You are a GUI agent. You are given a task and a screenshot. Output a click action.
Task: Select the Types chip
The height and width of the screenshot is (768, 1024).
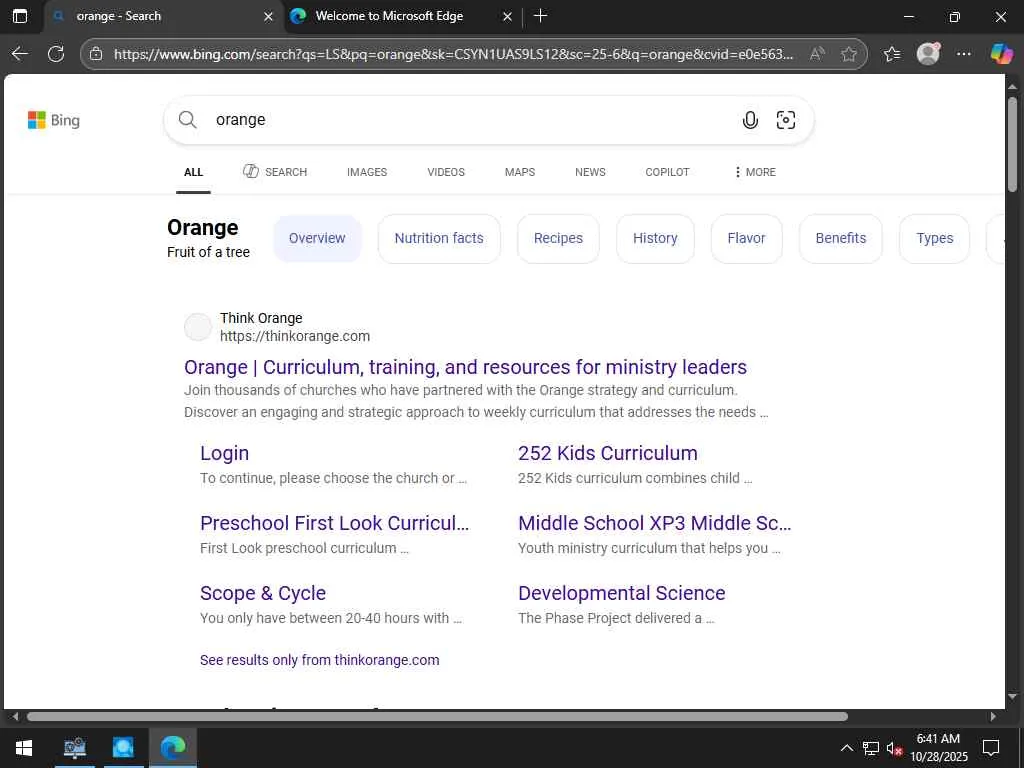click(x=935, y=238)
